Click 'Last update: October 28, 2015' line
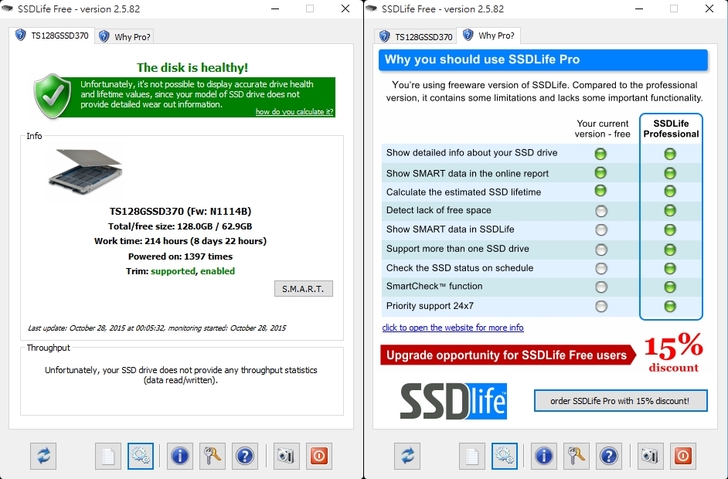Screen dimensions: 728x479 pos(157,328)
